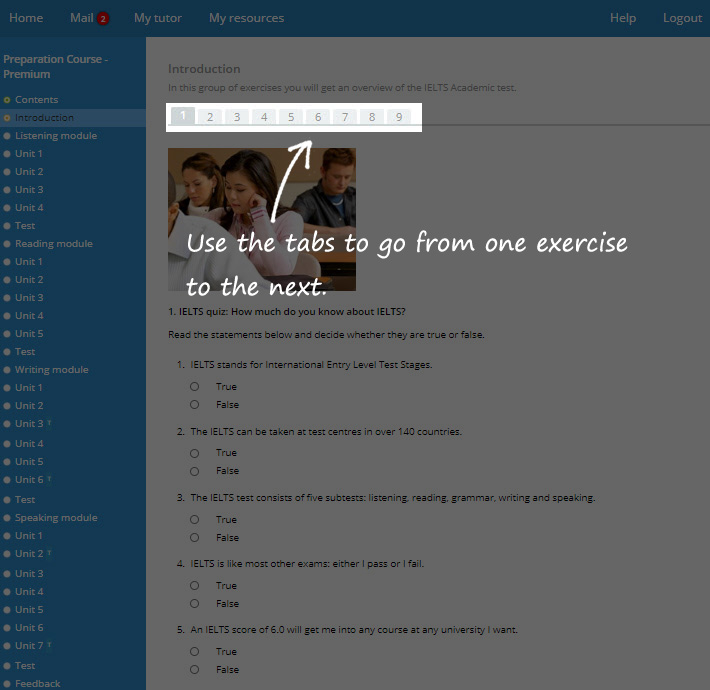Open Reading module in the sidebar

(x=53, y=244)
